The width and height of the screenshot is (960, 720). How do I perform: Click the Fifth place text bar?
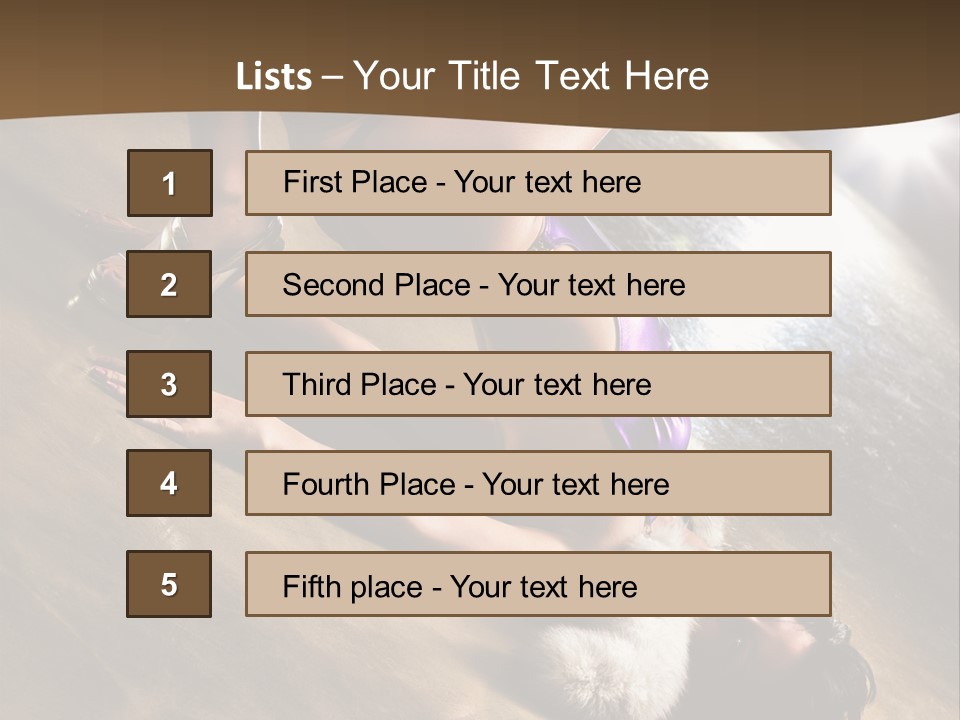tap(538, 584)
